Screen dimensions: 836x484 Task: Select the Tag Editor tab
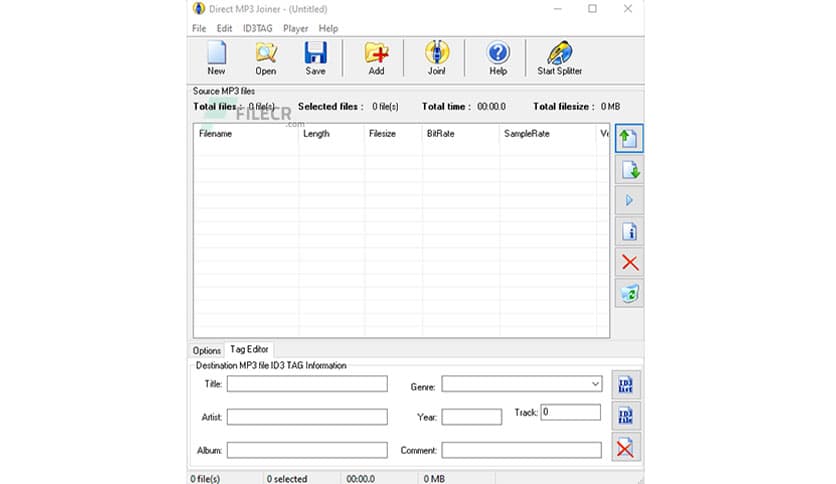pos(249,349)
